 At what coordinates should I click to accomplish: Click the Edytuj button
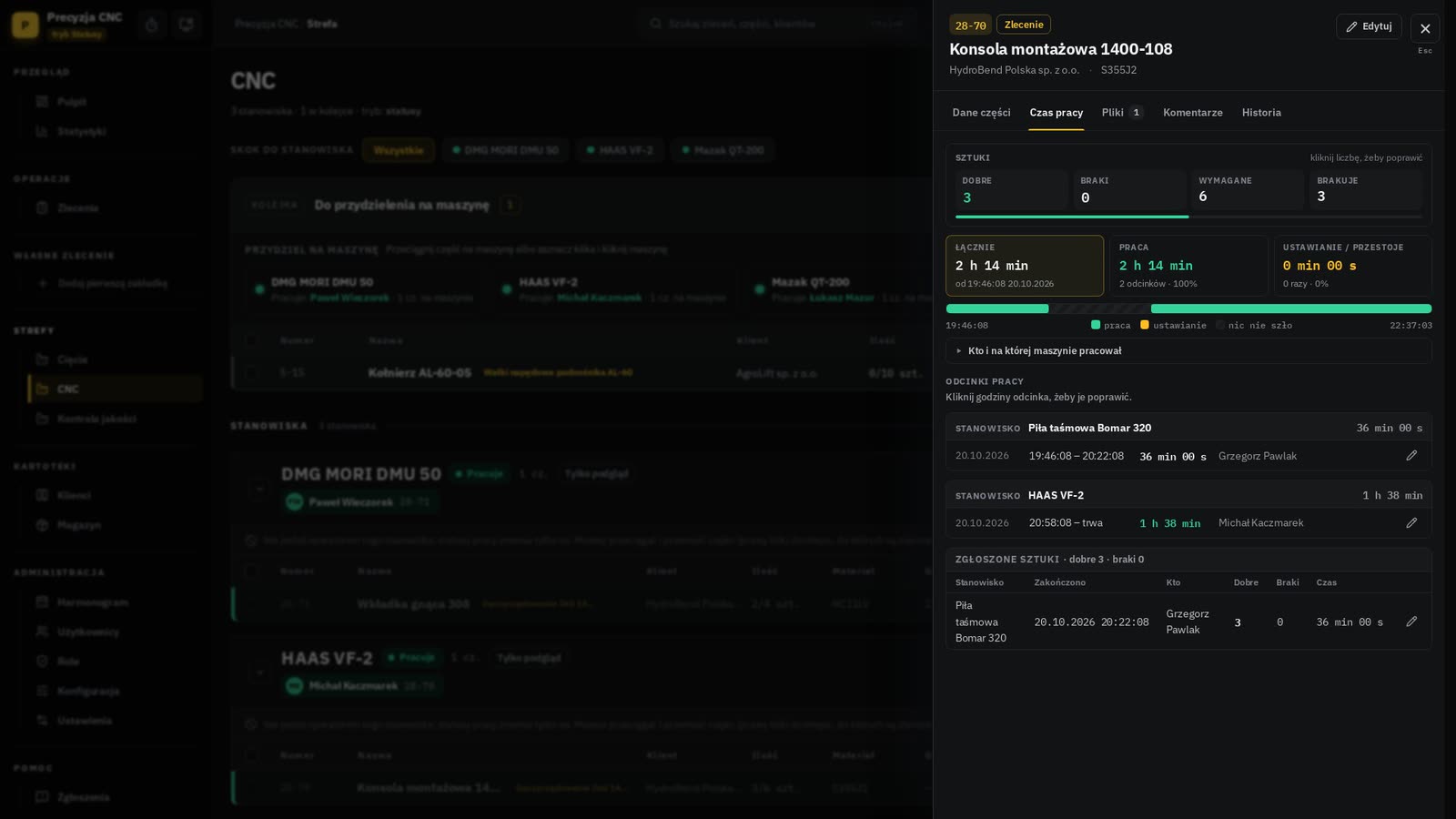1369,26
